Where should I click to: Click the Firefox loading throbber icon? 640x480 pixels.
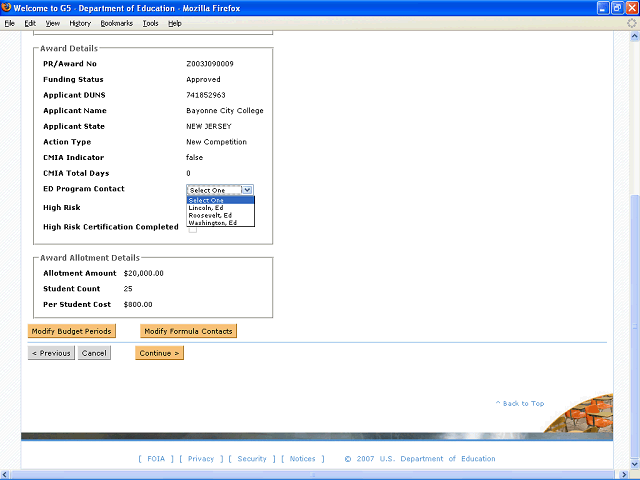tap(631, 23)
